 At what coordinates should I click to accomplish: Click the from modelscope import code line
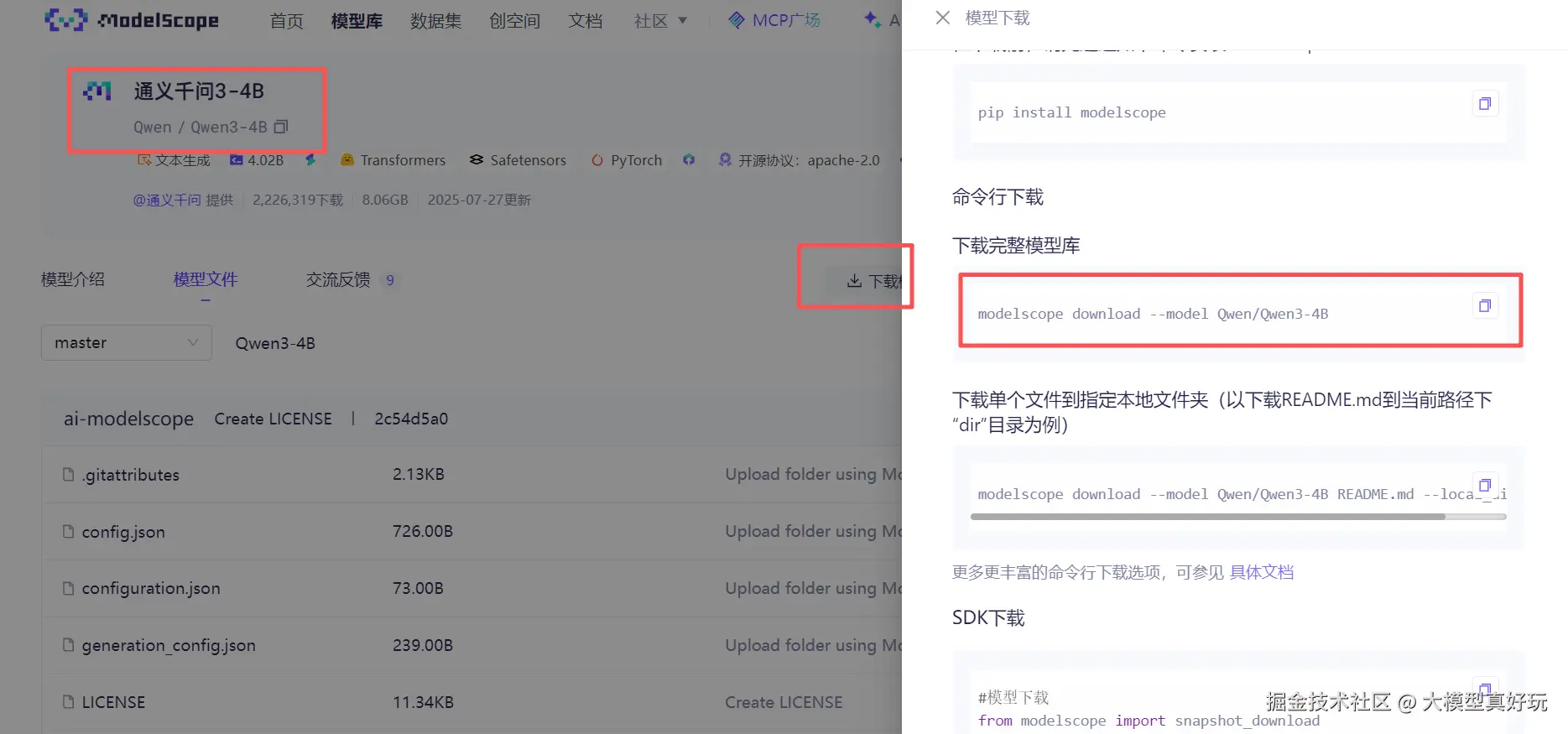(1149, 721)
